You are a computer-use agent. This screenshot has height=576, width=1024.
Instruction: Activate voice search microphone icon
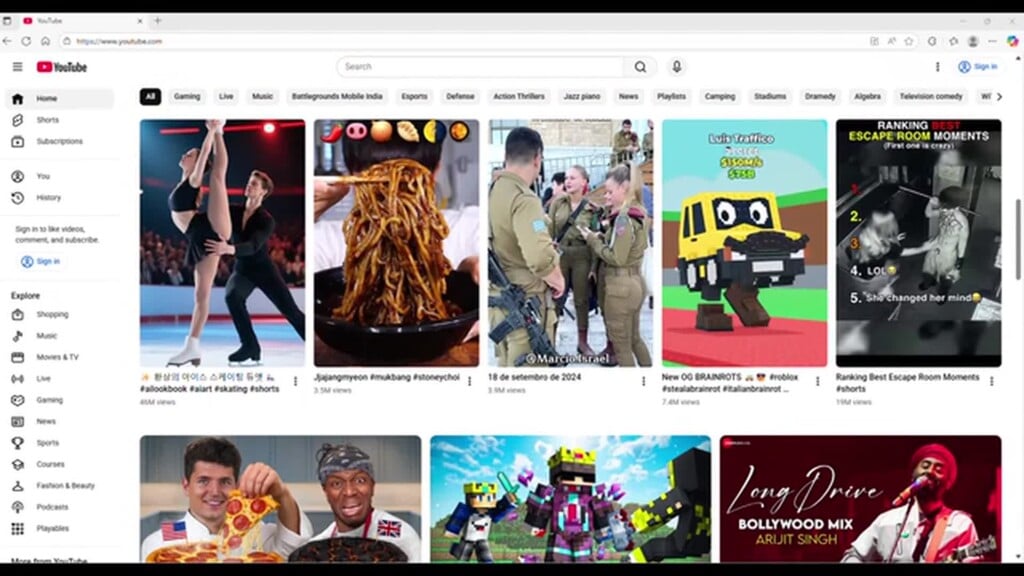click(676, 67)
